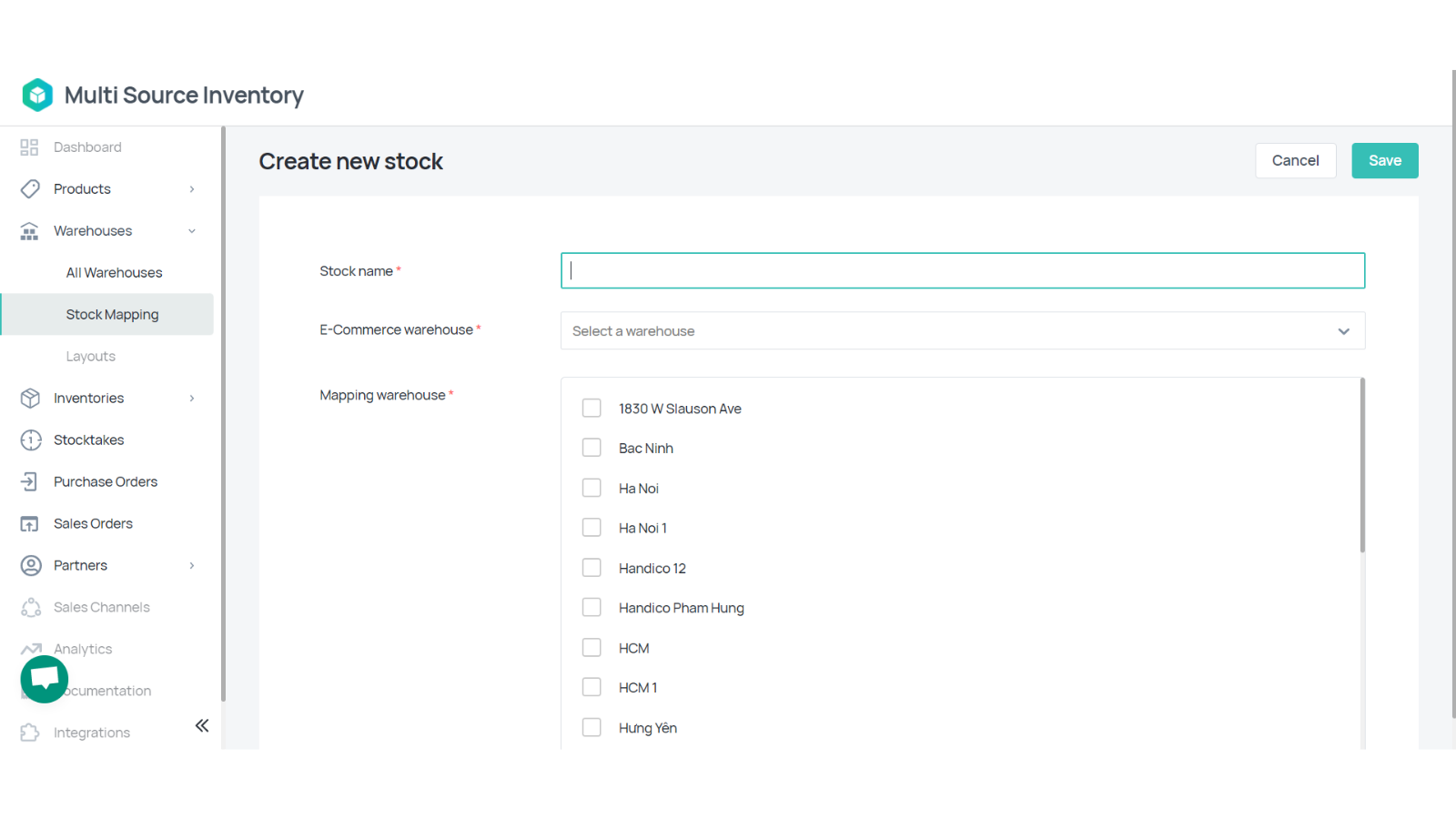Viewport: 1456px width, 819px height.
Task: Expand the Partners submenu arrow
Action: [x=192, y=566]
